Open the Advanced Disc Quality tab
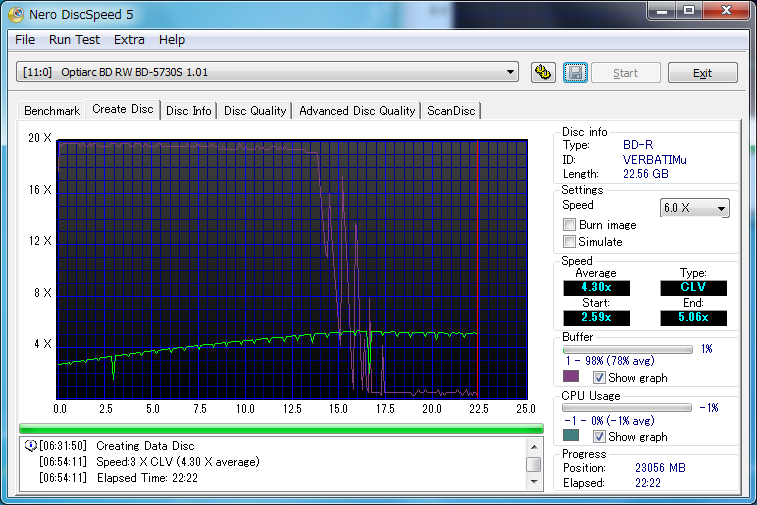Screen dimensions: 757x505 tap(357, 111)
